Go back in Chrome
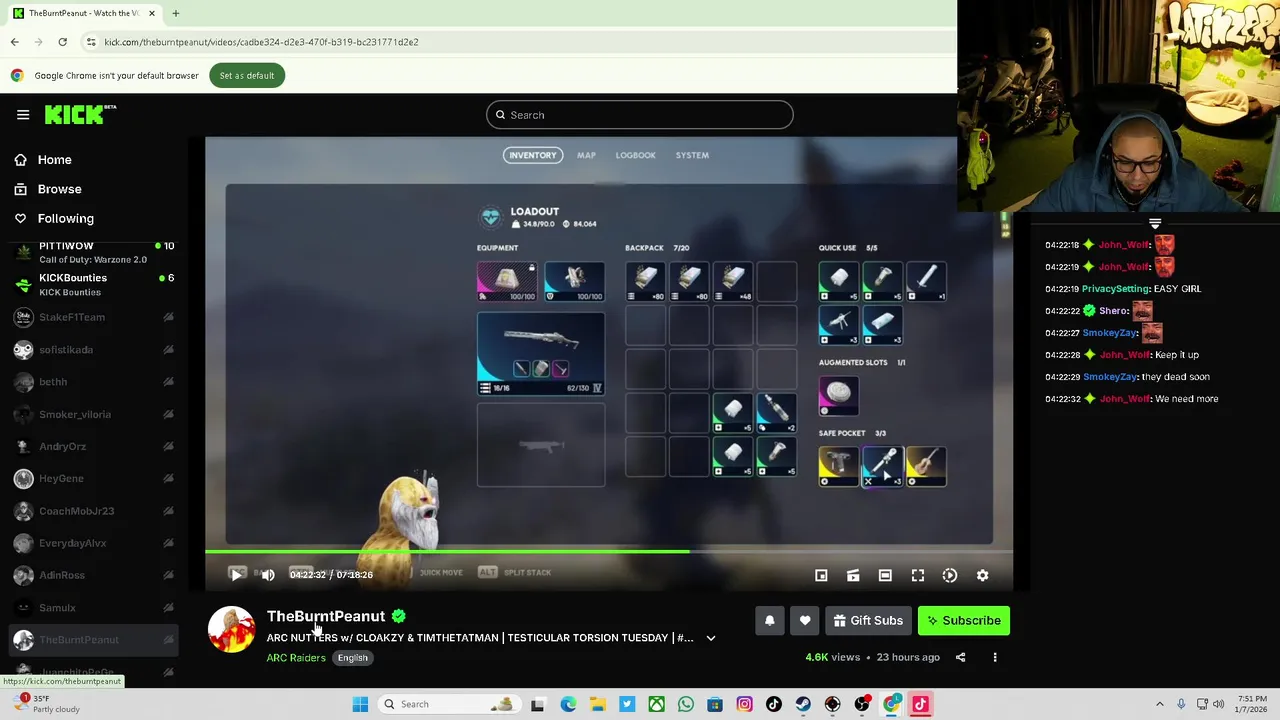This screenshot has width=1280, height=720. coord(15,42)
